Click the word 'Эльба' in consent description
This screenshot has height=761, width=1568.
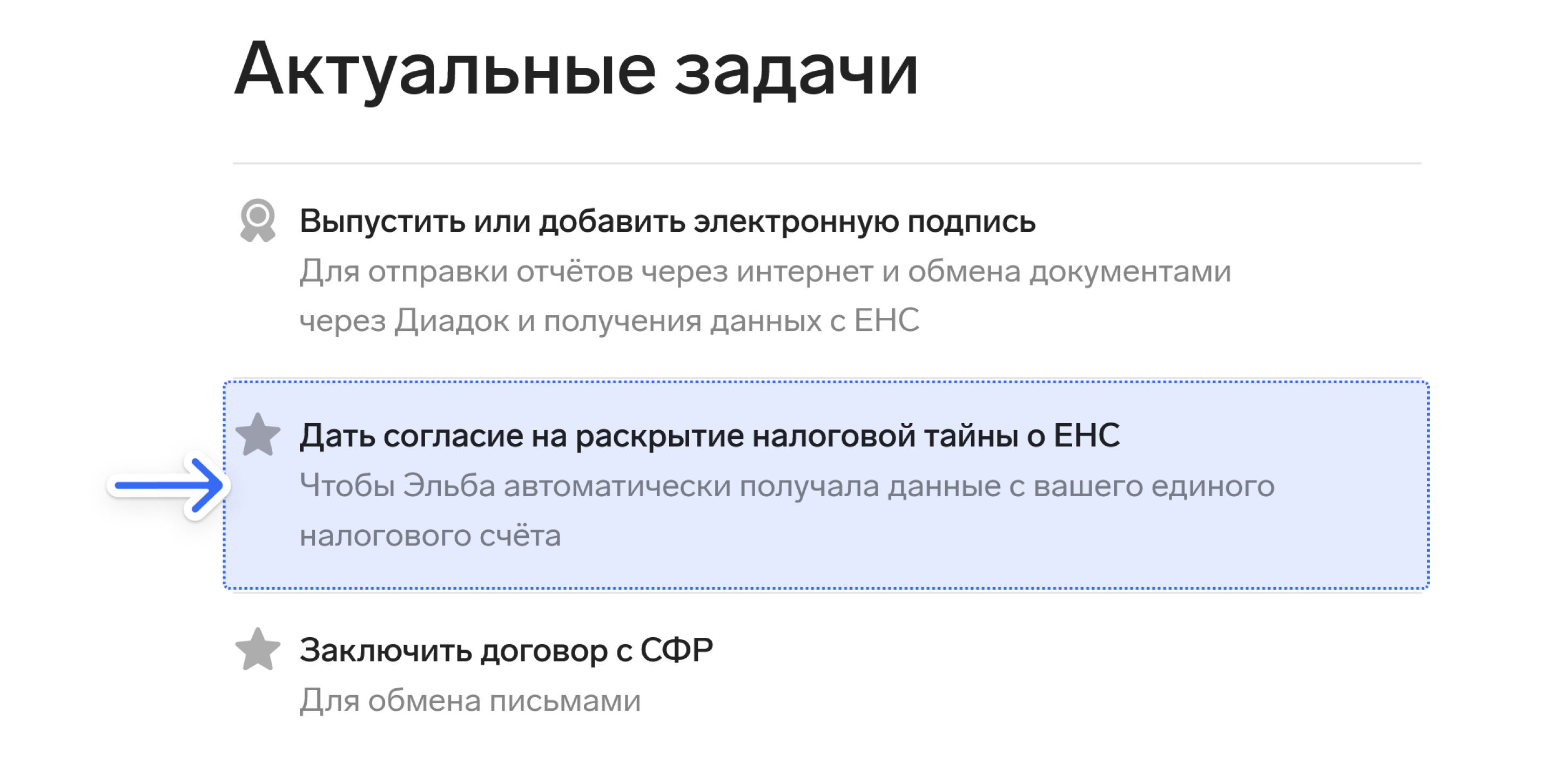(x=449, y=486)
